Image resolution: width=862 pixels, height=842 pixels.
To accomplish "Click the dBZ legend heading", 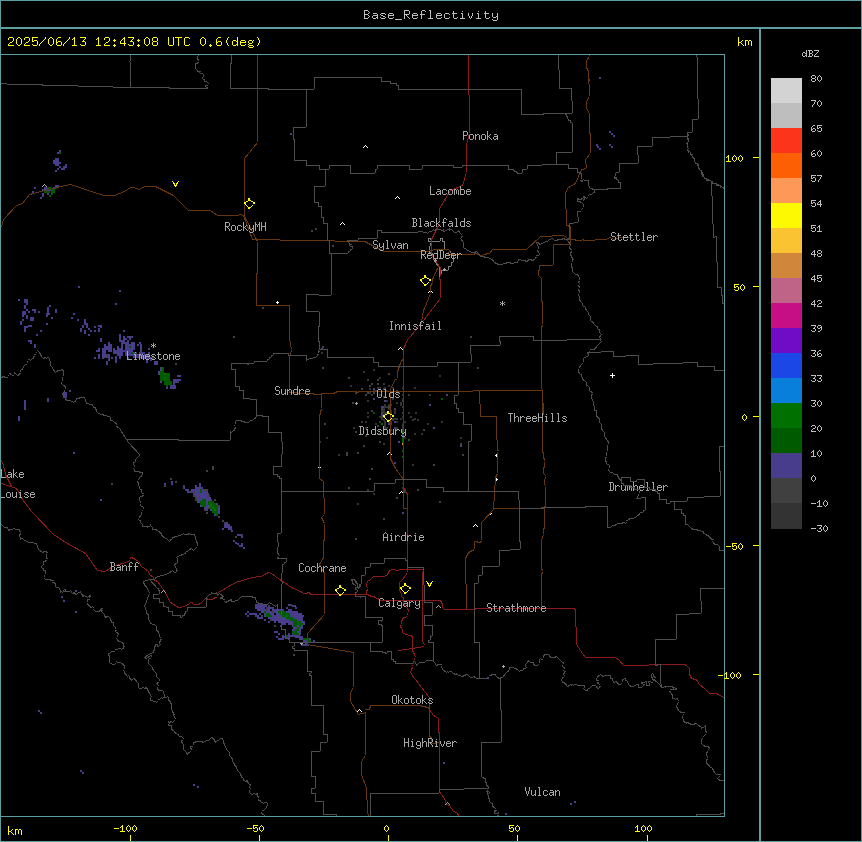I will coord(810,54).
